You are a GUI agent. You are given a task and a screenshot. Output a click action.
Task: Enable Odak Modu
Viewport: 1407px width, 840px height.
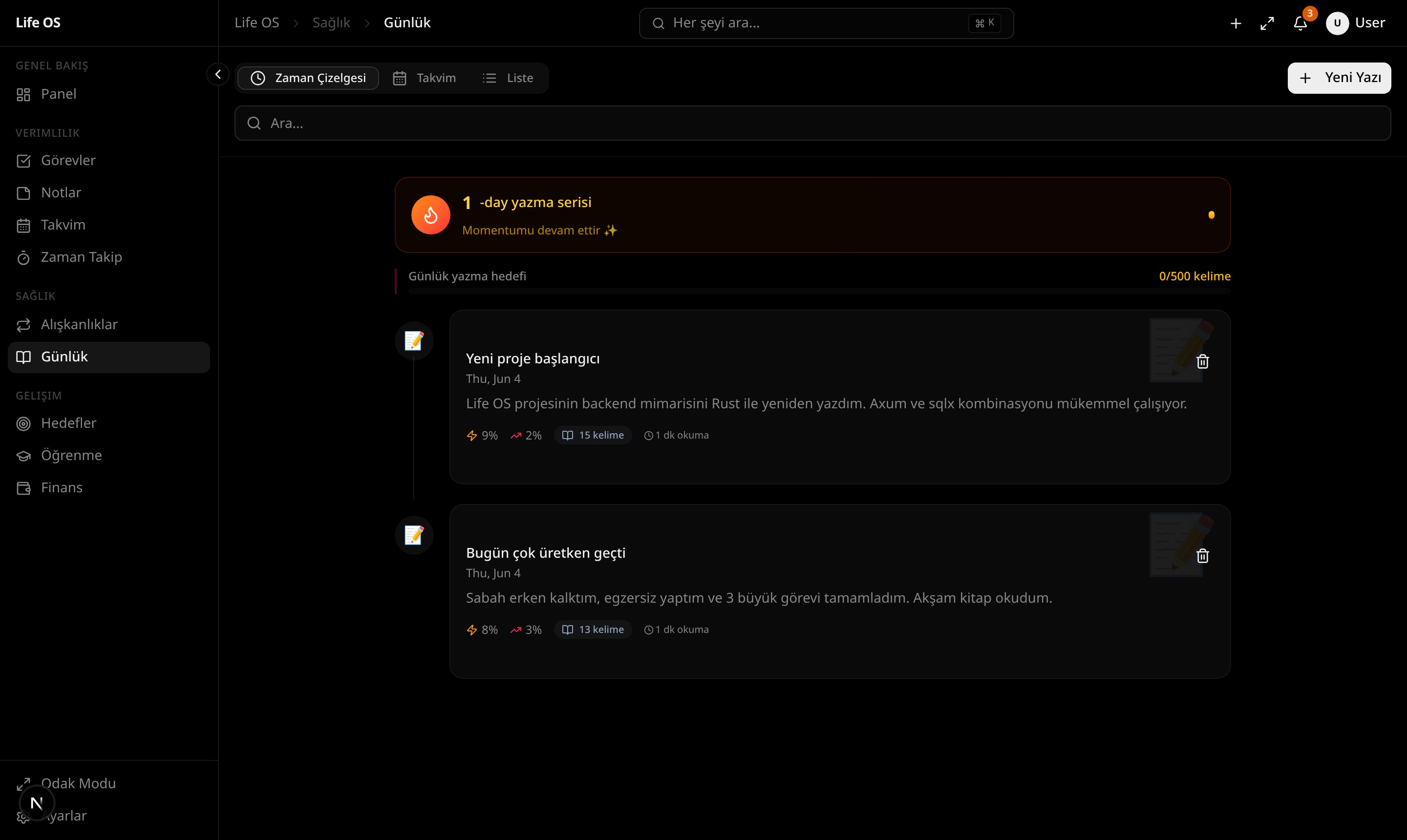(x=109, y=784)
